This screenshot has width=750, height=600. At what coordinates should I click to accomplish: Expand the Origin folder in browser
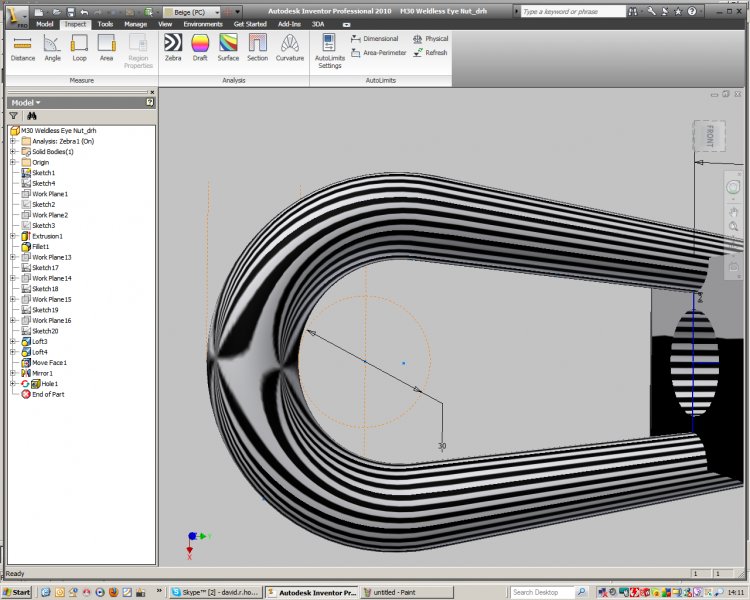click(13, 162)
